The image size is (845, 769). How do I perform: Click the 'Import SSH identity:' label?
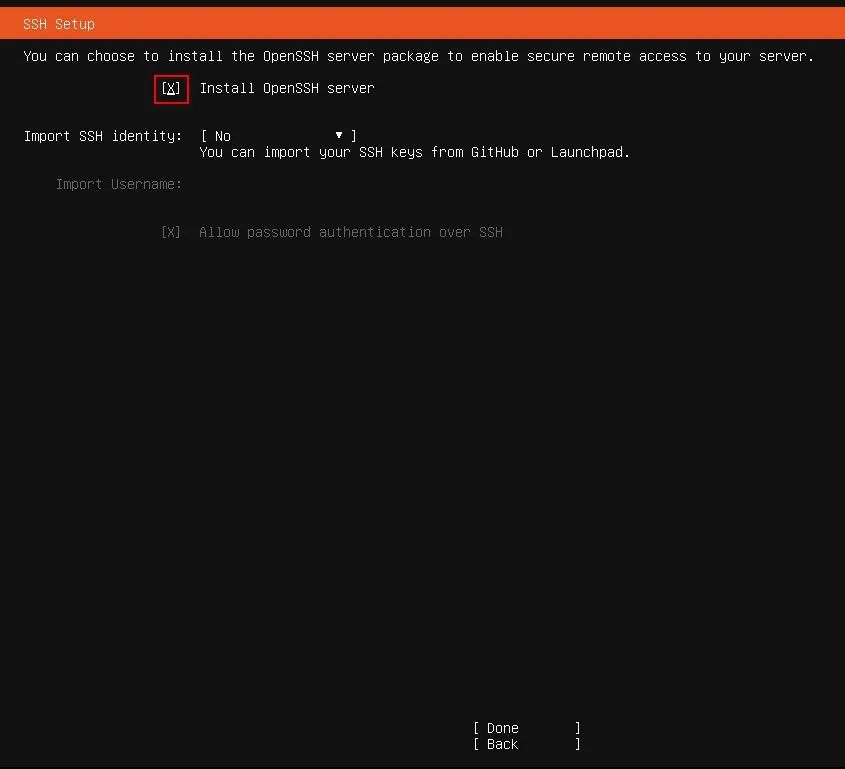click(103, 136)
